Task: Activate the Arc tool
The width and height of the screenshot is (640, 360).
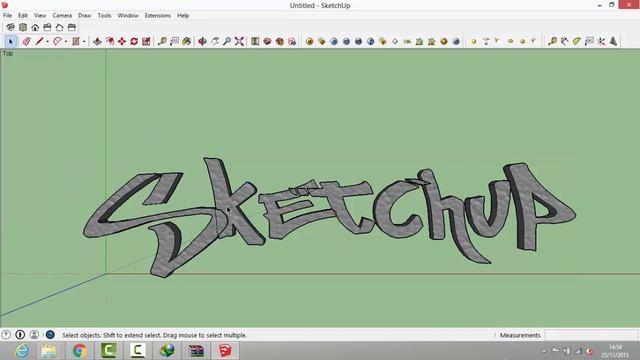Action: pos(58,41)
